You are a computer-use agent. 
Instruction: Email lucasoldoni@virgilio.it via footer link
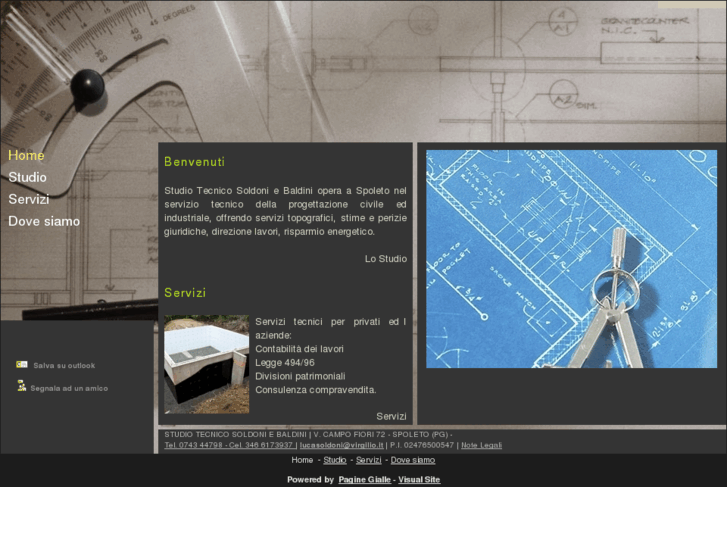tap(342, 445)
